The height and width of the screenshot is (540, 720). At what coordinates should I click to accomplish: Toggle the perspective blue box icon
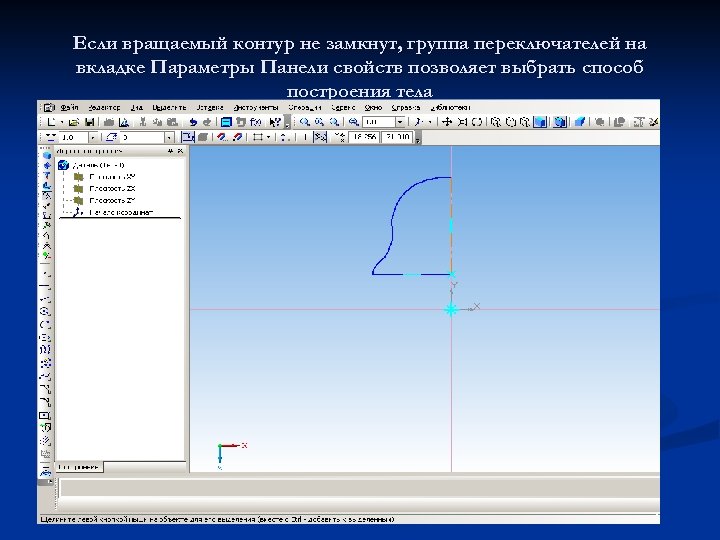[579, 122]
